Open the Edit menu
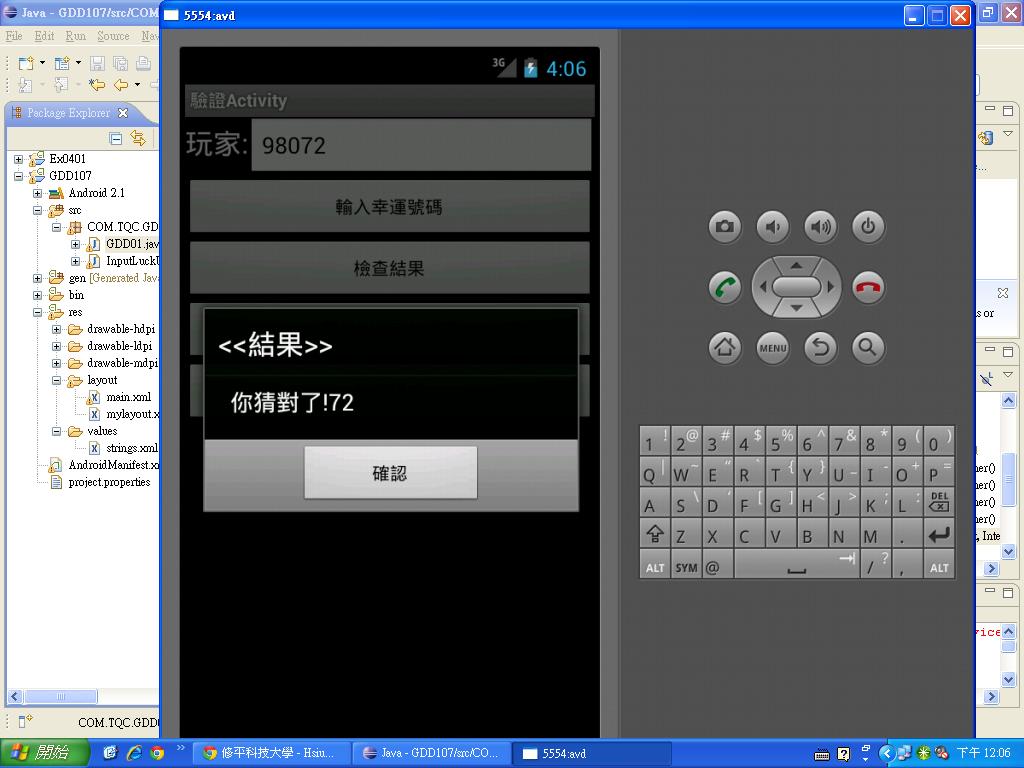Screen dimensions: 1024x768 click(45, 36)
